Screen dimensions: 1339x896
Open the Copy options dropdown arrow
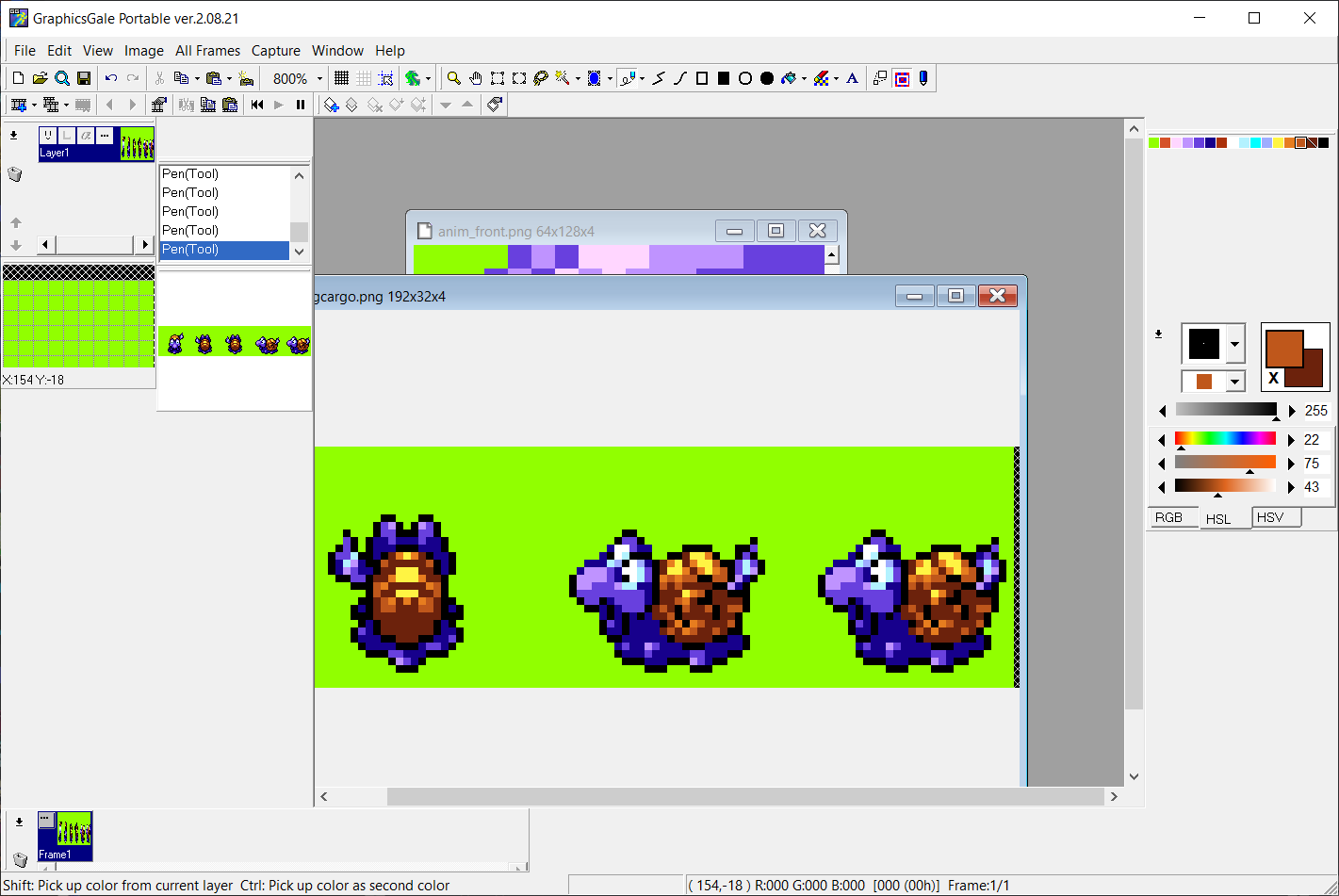[x=196, y=78]
